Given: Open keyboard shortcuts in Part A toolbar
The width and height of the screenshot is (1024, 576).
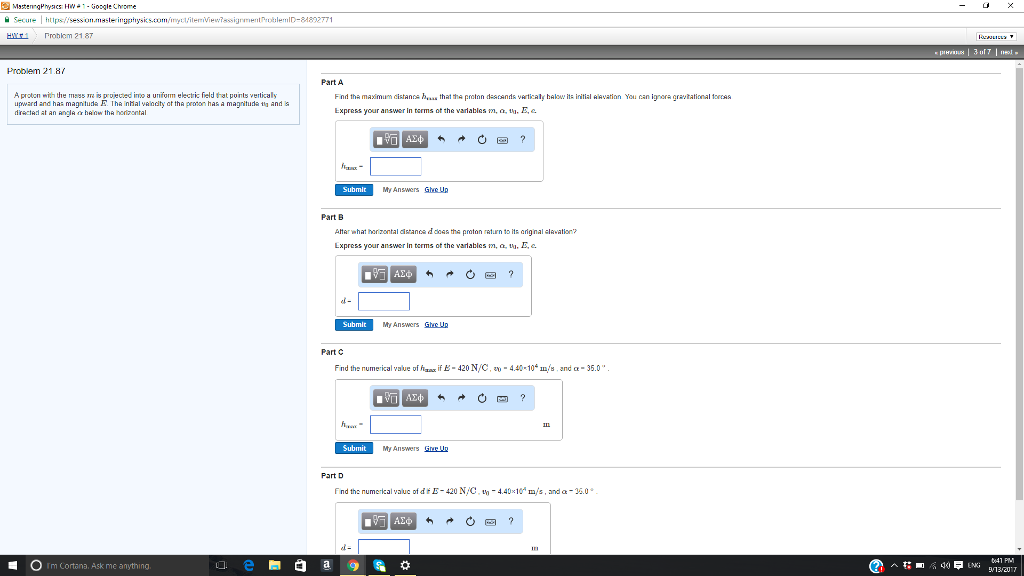Looking at the screenshot, I should (x=502, y=140).
